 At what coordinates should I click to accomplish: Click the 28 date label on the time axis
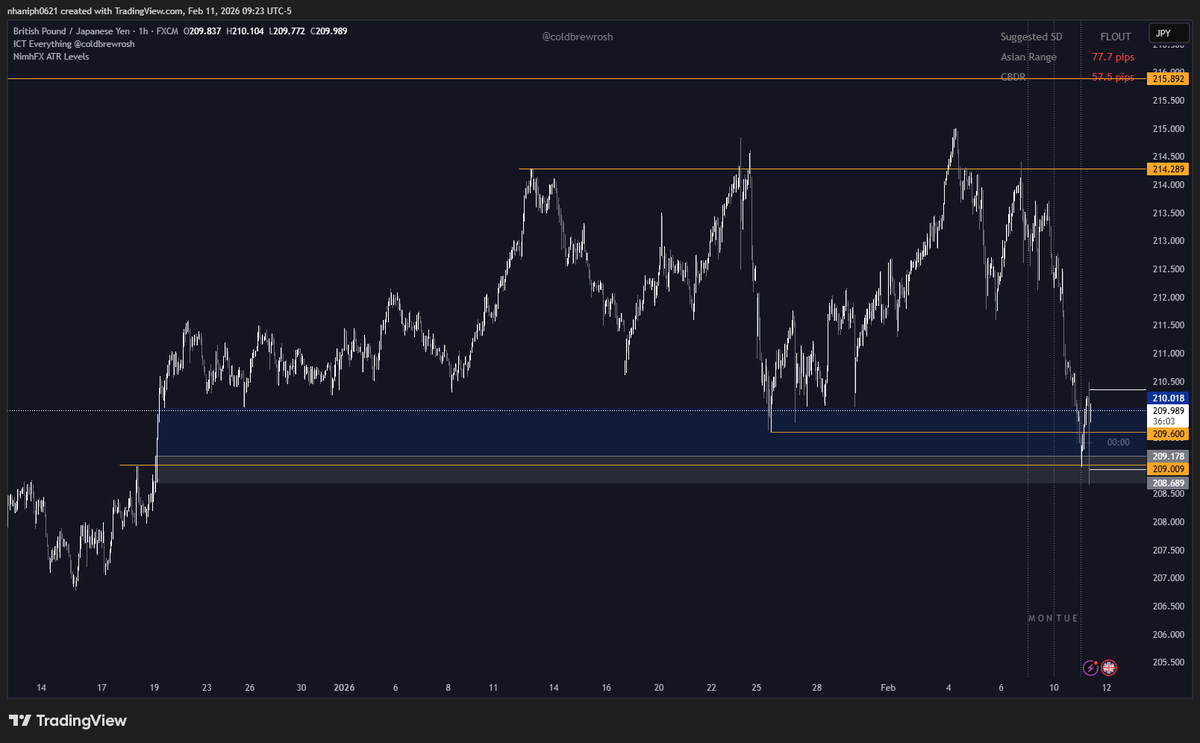tap(817, 688)
